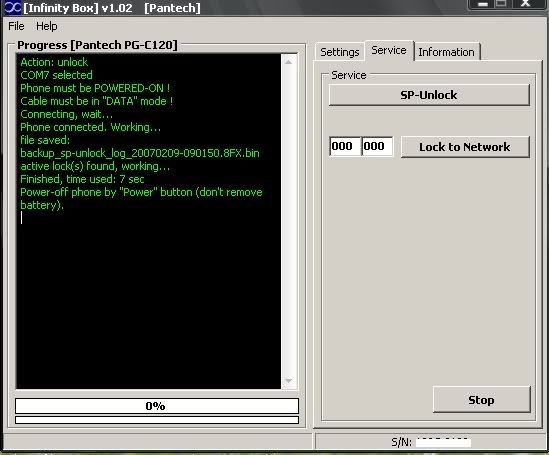Viewport: 549px width, 455px height.
Task: Click 'Finished, time used: 7 sec' line
Action: (82, 179)
